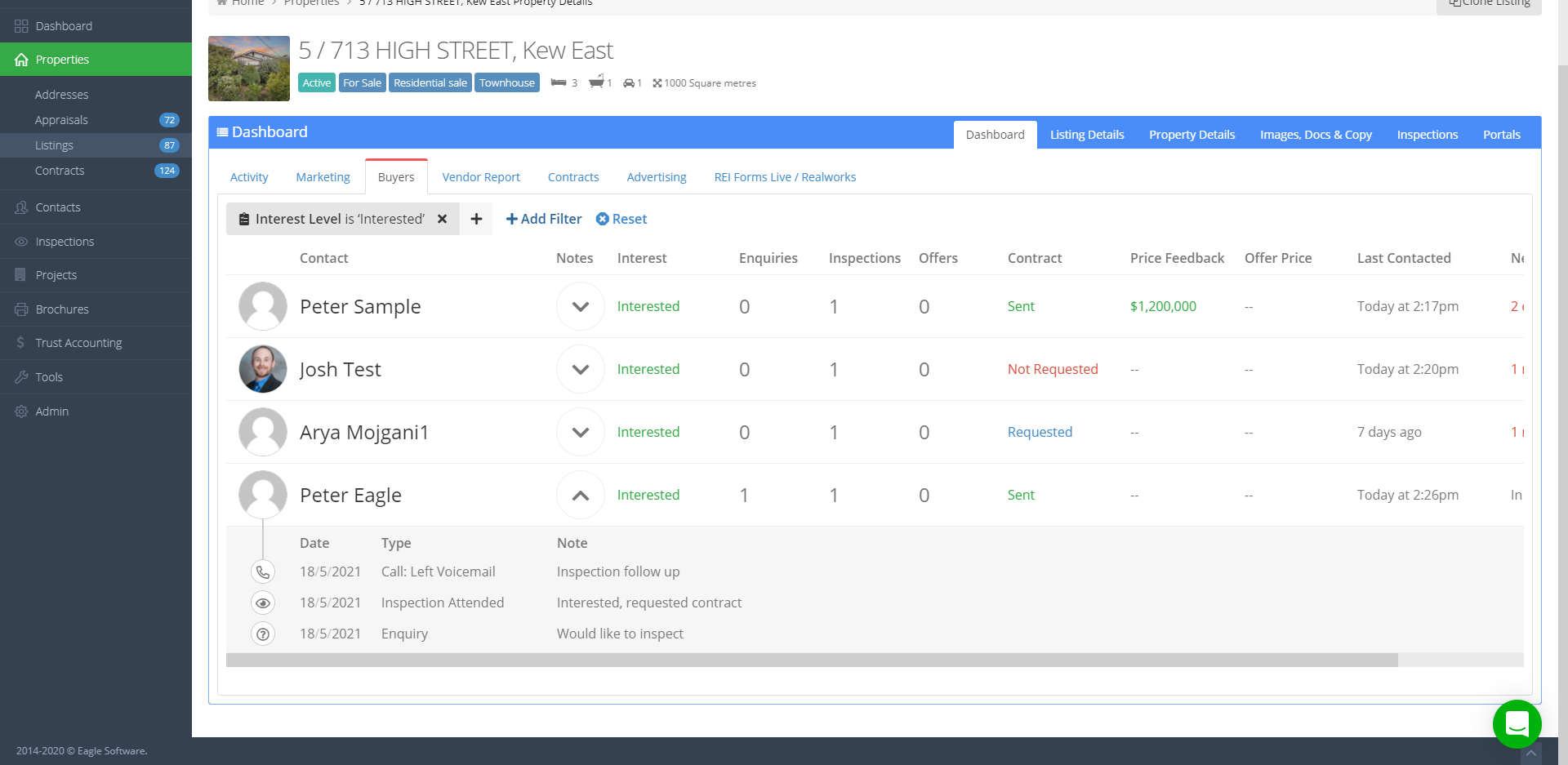Click the phone icon for Left Voicemail entry

[263, 572]
